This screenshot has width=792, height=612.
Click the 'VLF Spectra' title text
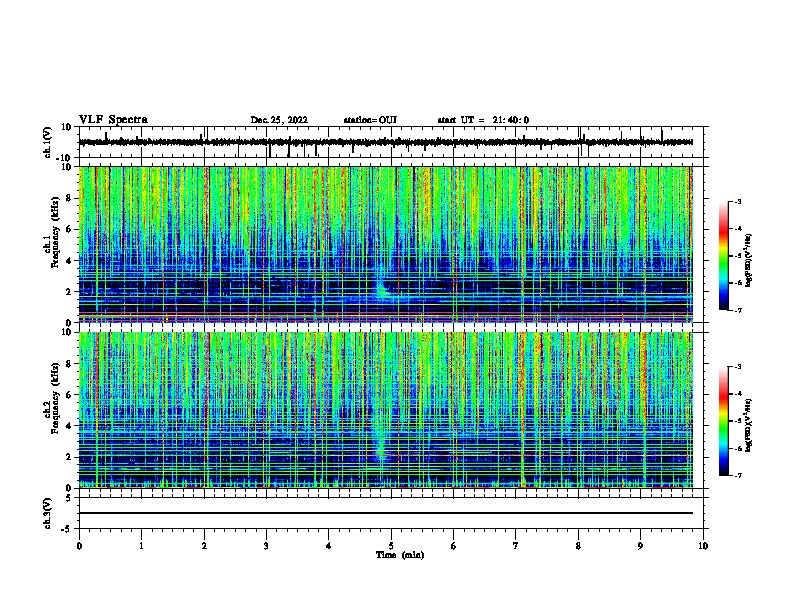[113, 120]
